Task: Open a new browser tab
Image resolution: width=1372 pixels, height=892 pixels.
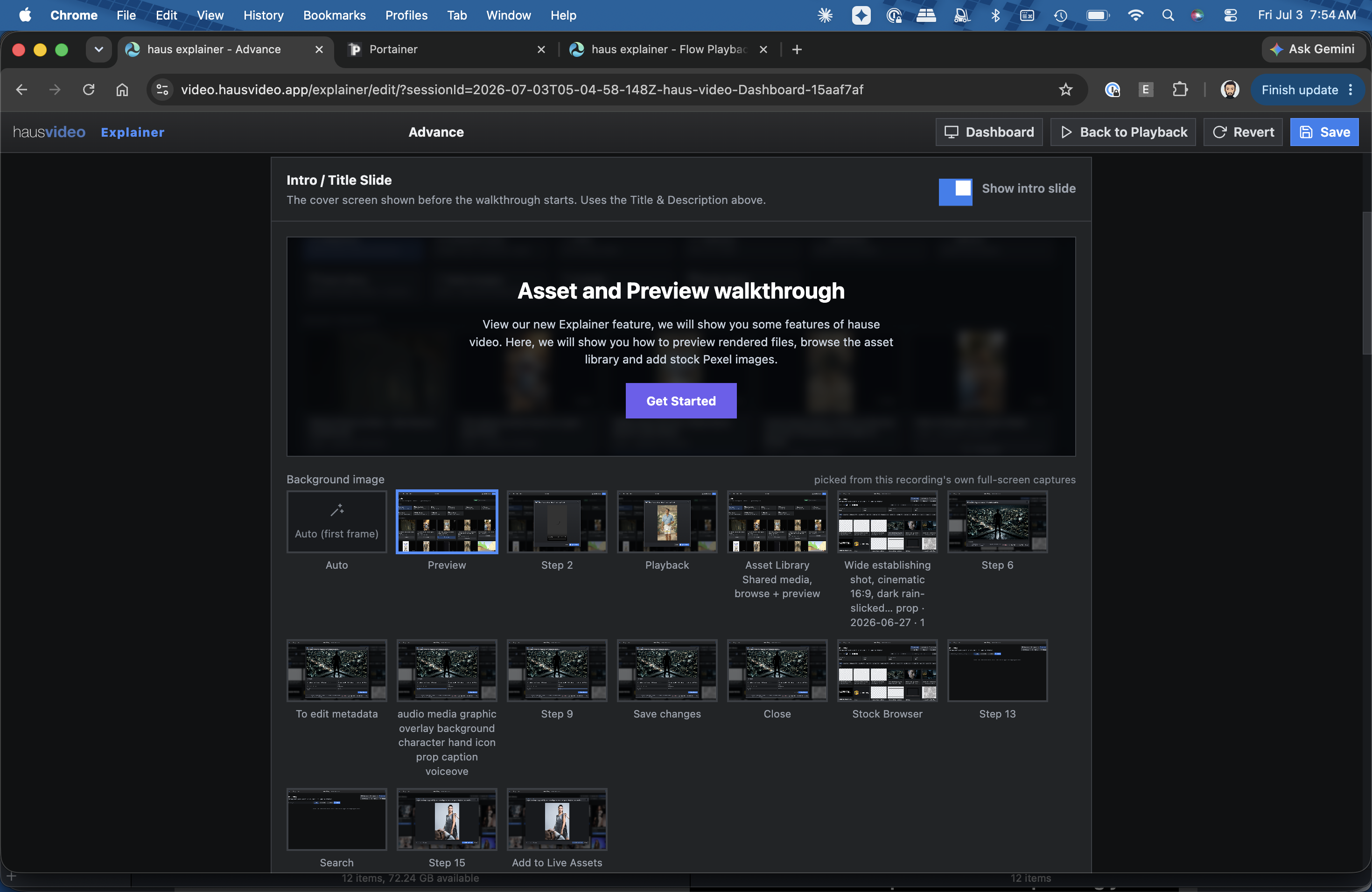Action: [797, 49]
